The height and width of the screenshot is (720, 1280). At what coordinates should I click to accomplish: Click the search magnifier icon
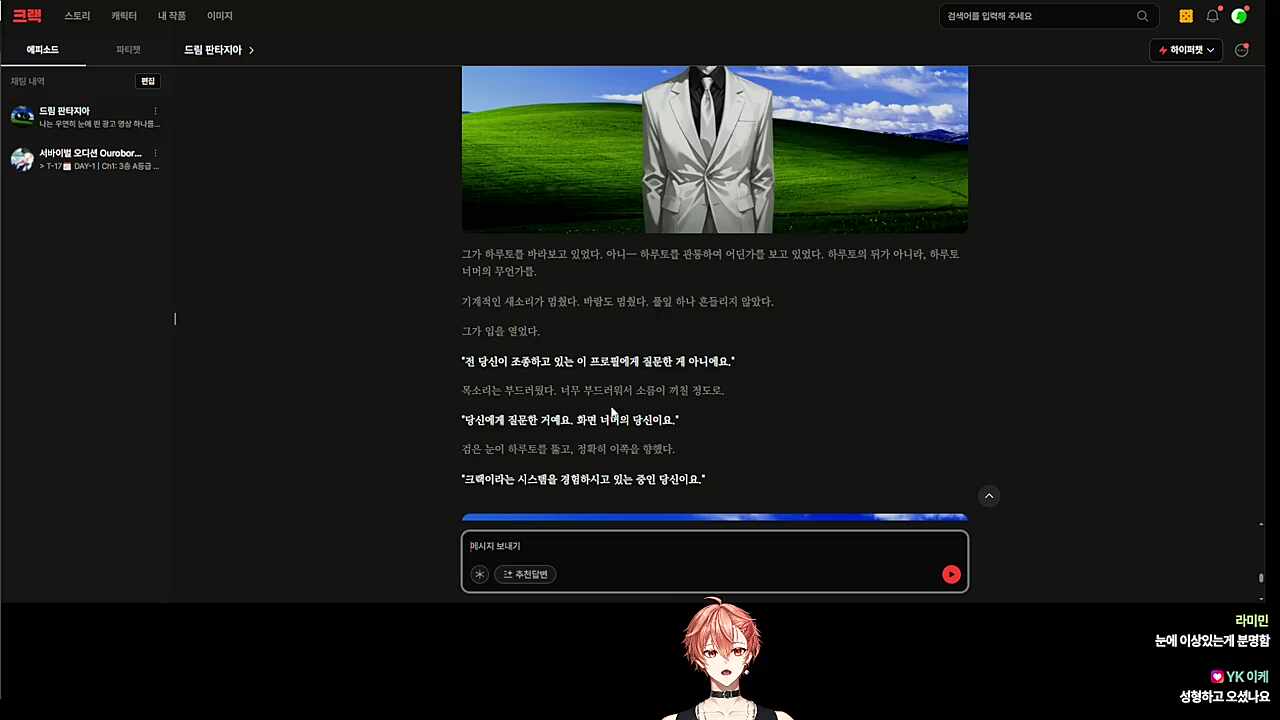click(x=1142, y=16)
